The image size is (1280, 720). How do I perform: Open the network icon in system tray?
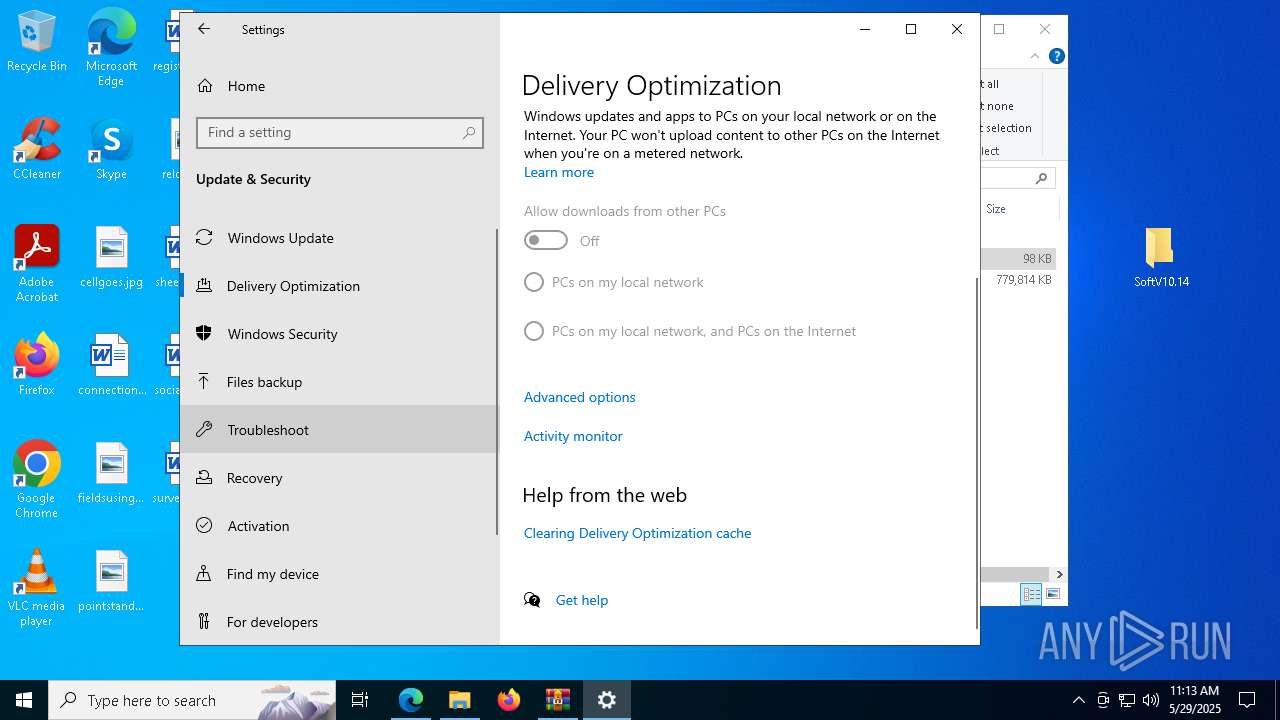(1127, 700)
